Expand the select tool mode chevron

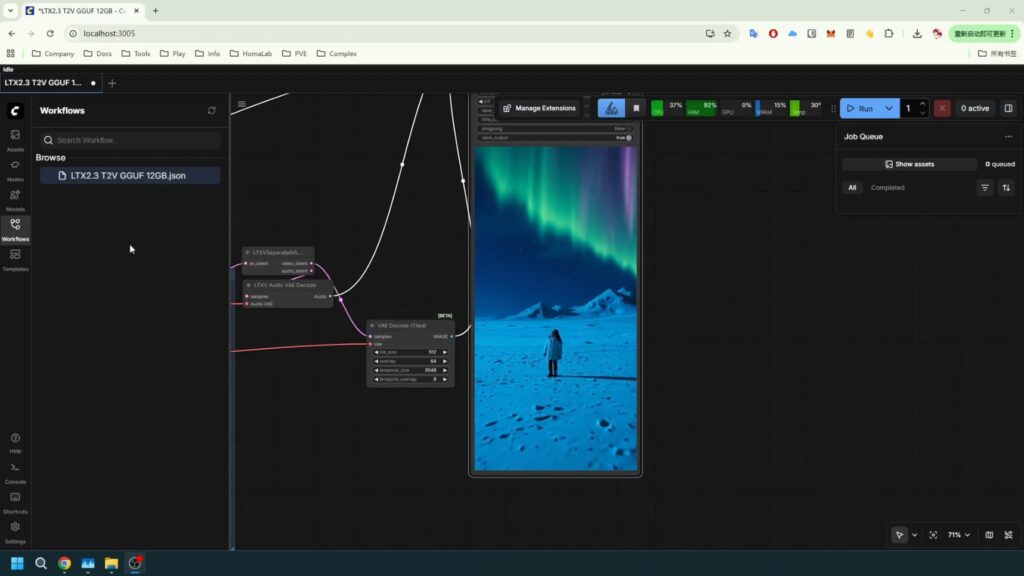point(914,535)
